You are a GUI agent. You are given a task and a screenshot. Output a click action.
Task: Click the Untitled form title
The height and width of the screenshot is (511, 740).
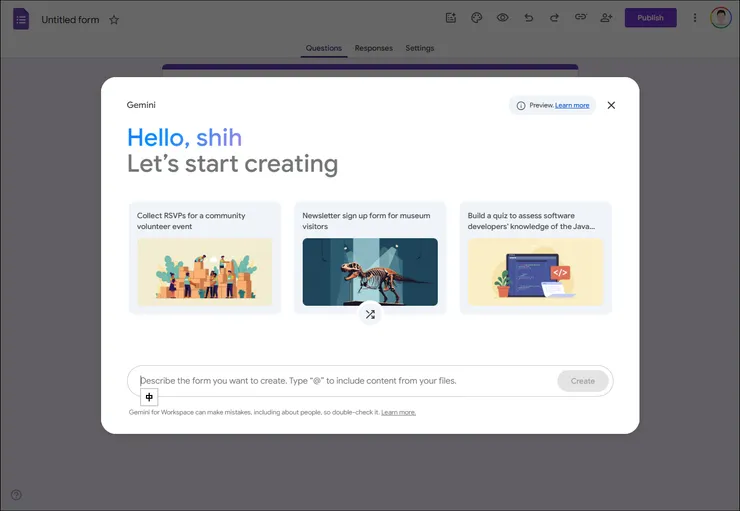(70, 20)
